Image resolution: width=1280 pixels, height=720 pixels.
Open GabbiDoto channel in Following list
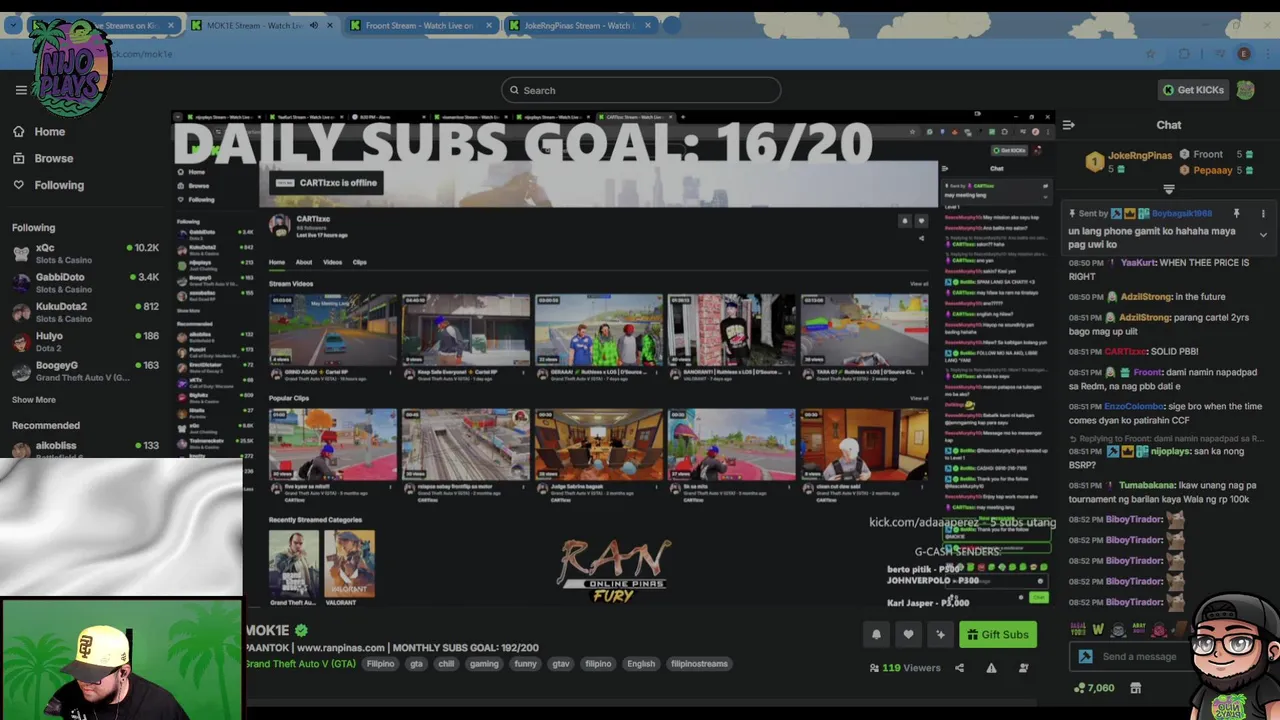[x=85, y=283]
